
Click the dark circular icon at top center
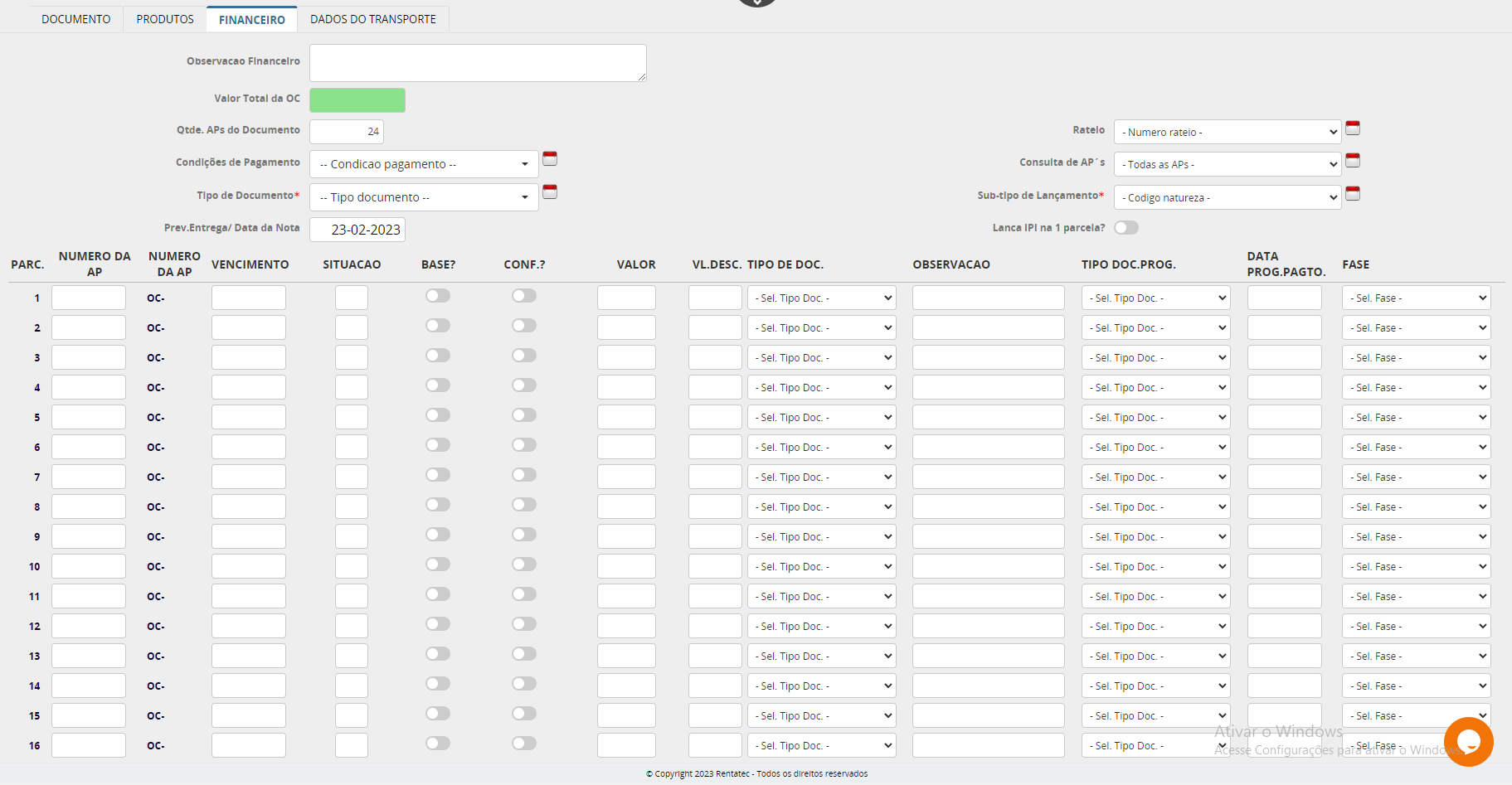tap(756, 2)
